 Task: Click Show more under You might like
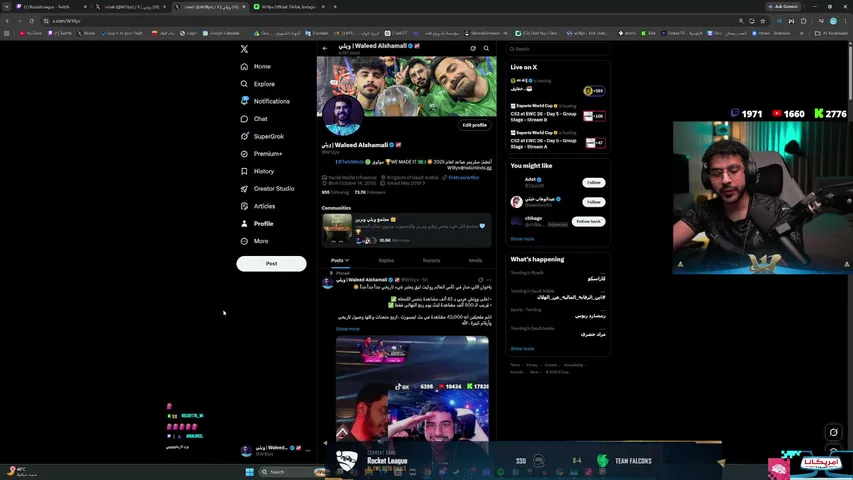point(522,239)
